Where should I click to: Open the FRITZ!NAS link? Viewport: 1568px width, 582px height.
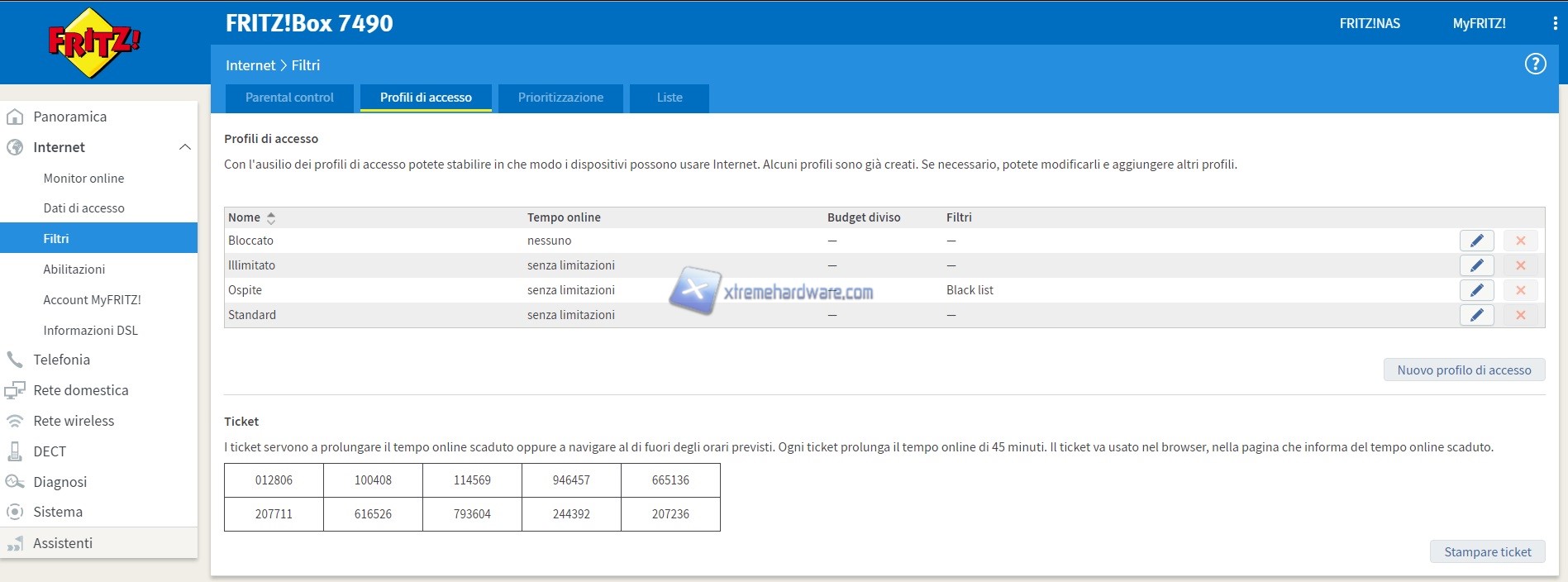[x=1370, y=24]
